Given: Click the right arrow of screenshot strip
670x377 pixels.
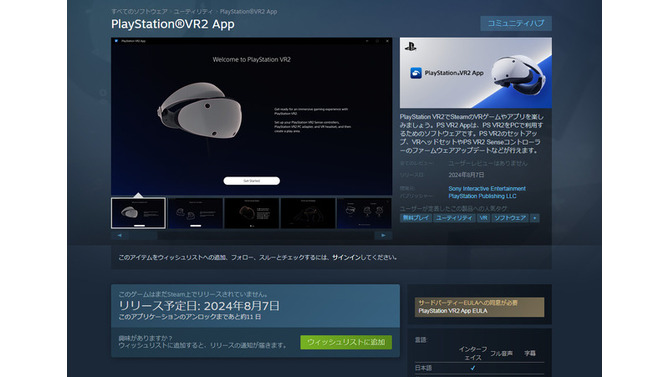Looking at the screenshot, I should (x=383, y=236).
